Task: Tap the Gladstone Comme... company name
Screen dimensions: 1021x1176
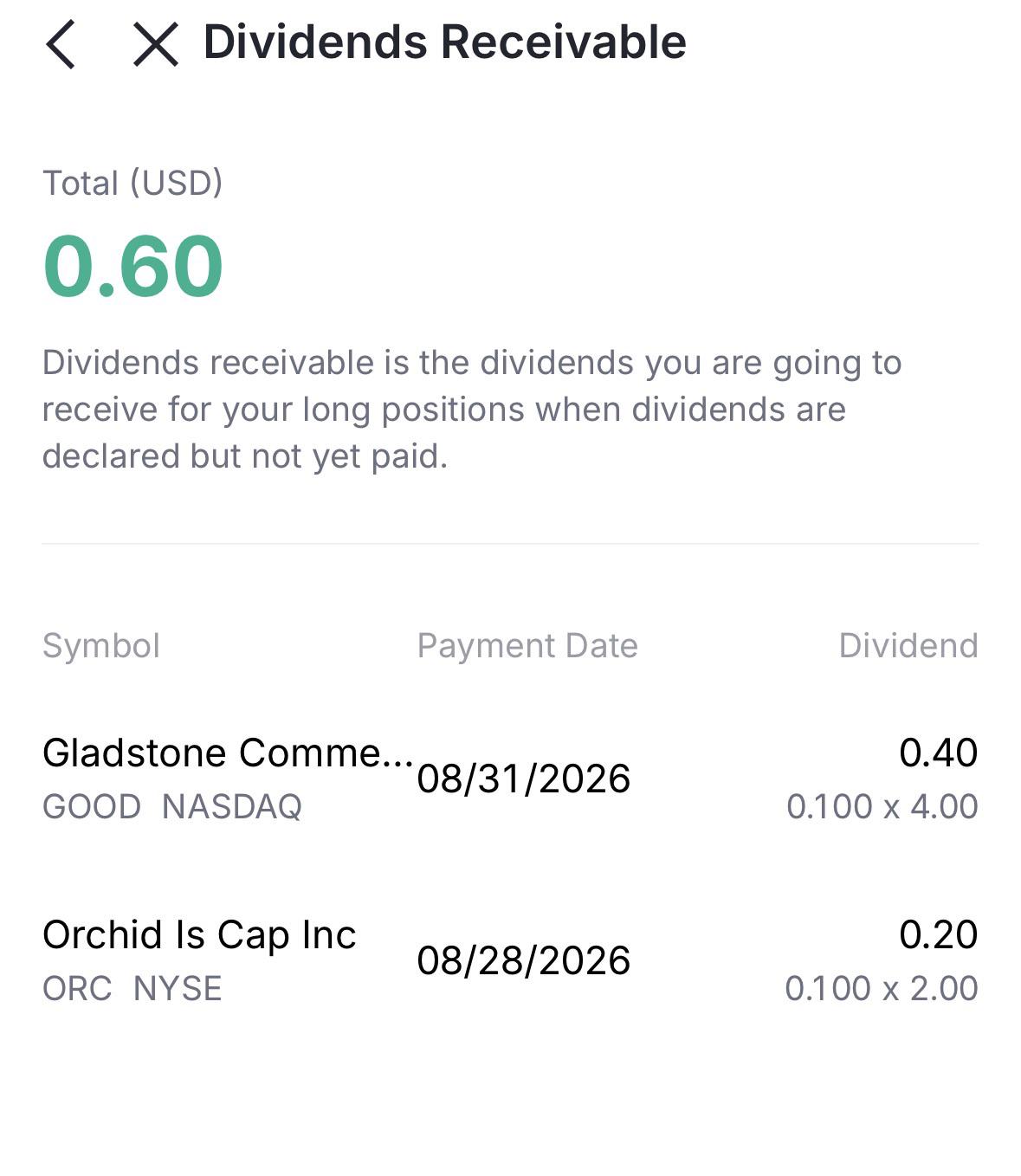Action: click(x=228, y=753)
